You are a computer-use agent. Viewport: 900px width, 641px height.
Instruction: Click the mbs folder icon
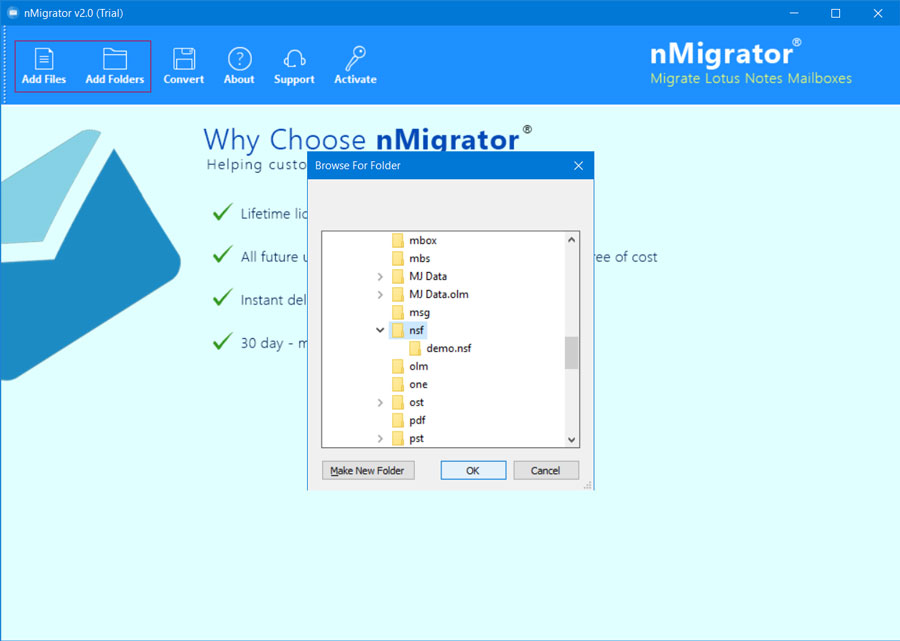pos(398,258)
